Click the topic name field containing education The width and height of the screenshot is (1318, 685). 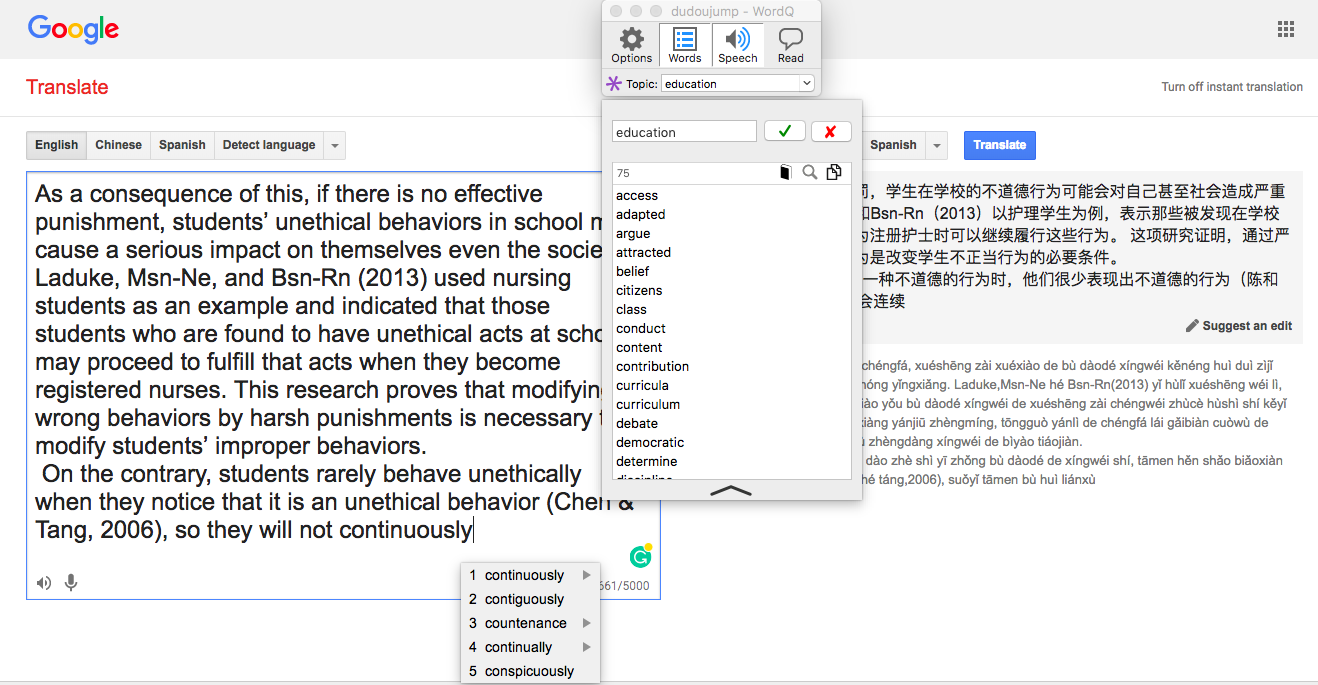(684, 132)
